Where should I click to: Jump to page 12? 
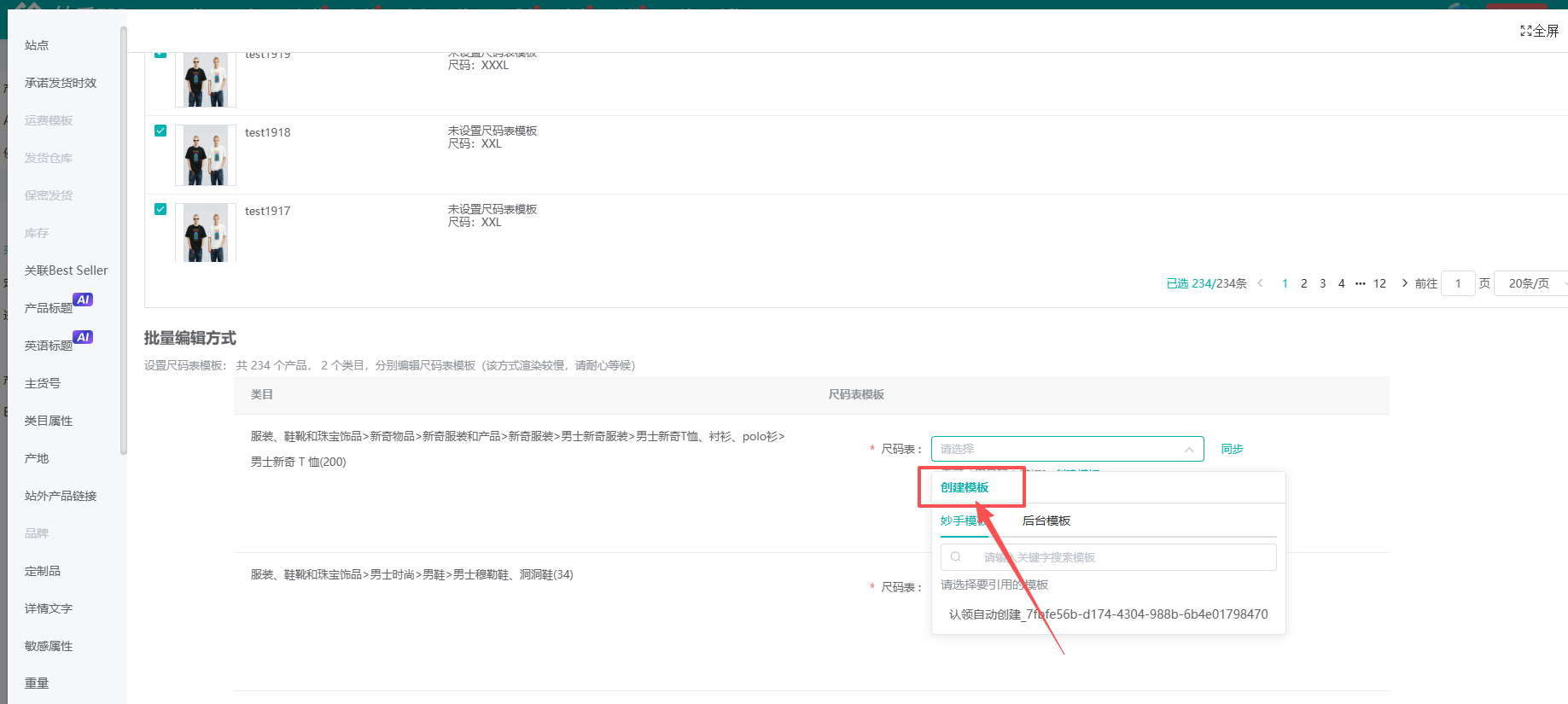(x=1379, y=283)
